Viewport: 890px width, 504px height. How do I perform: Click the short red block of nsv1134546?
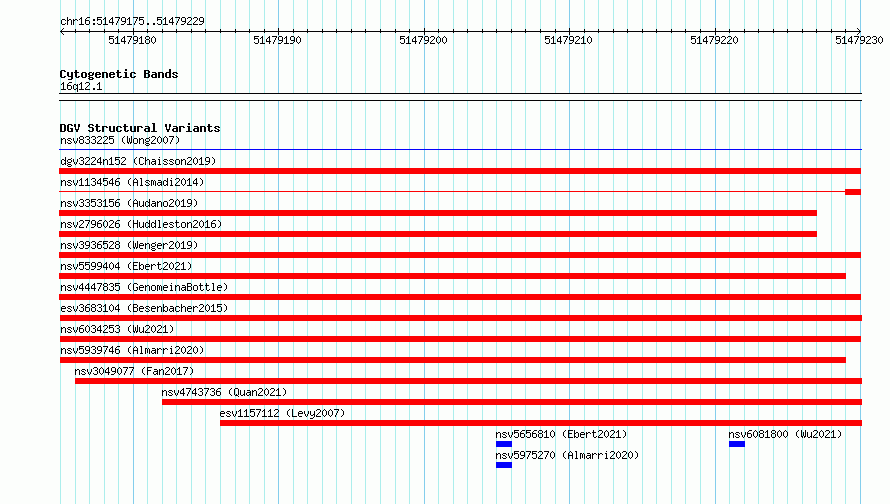pos(853,192)
